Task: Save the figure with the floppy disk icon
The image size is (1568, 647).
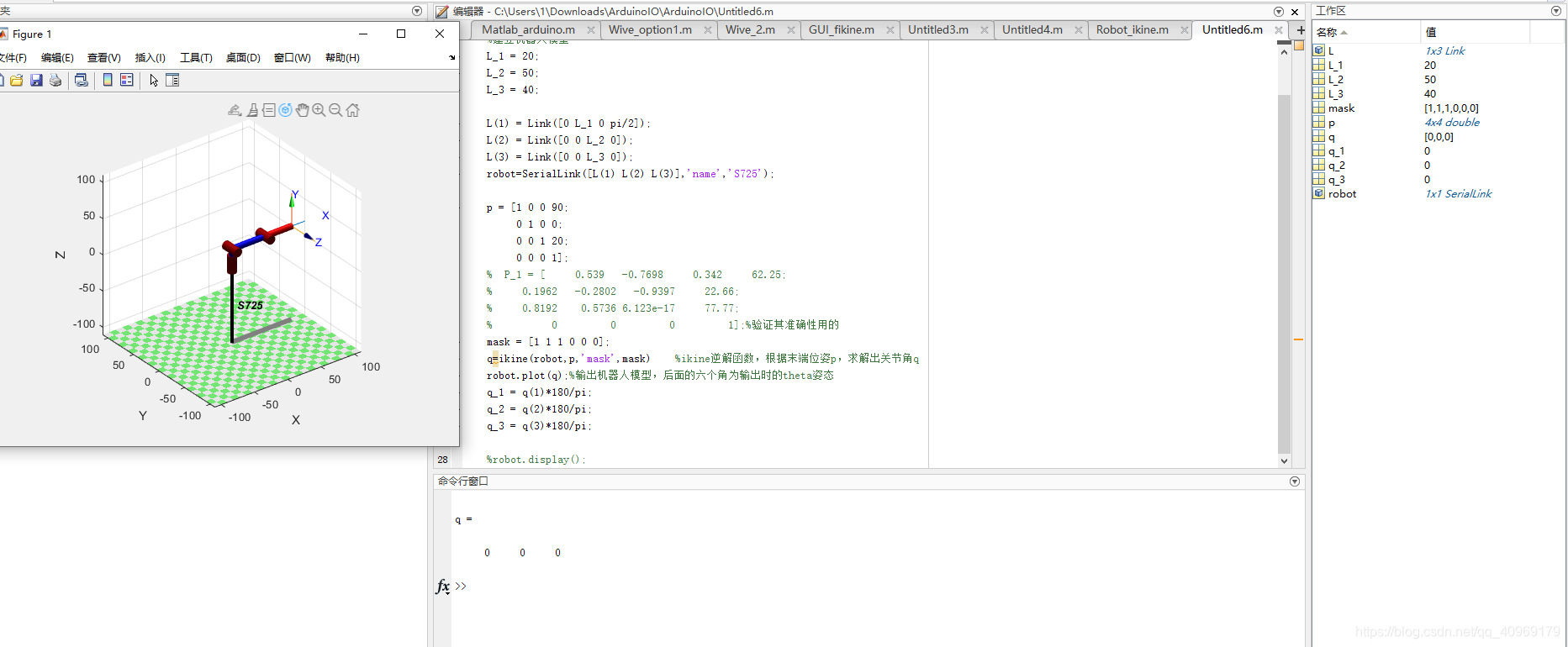Action: click(36, 80)
